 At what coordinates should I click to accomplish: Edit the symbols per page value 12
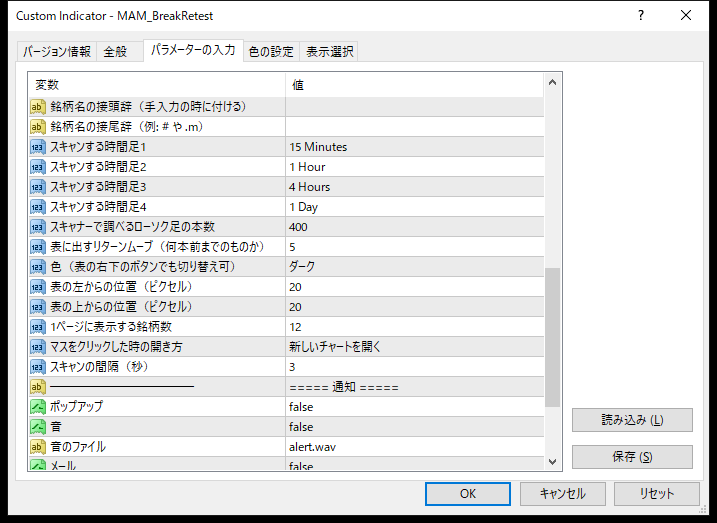point(415,327)
